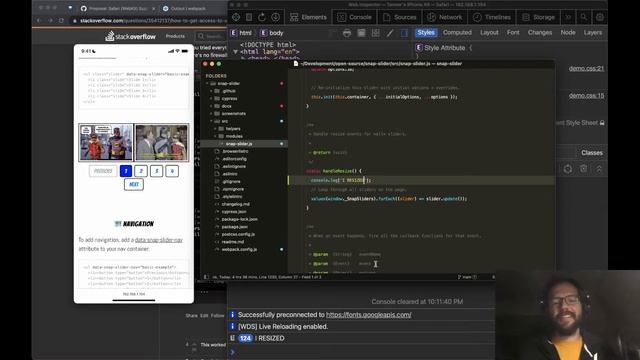Open the Sources tab in Web Inspector
The image size is (640, 360).
399,17
